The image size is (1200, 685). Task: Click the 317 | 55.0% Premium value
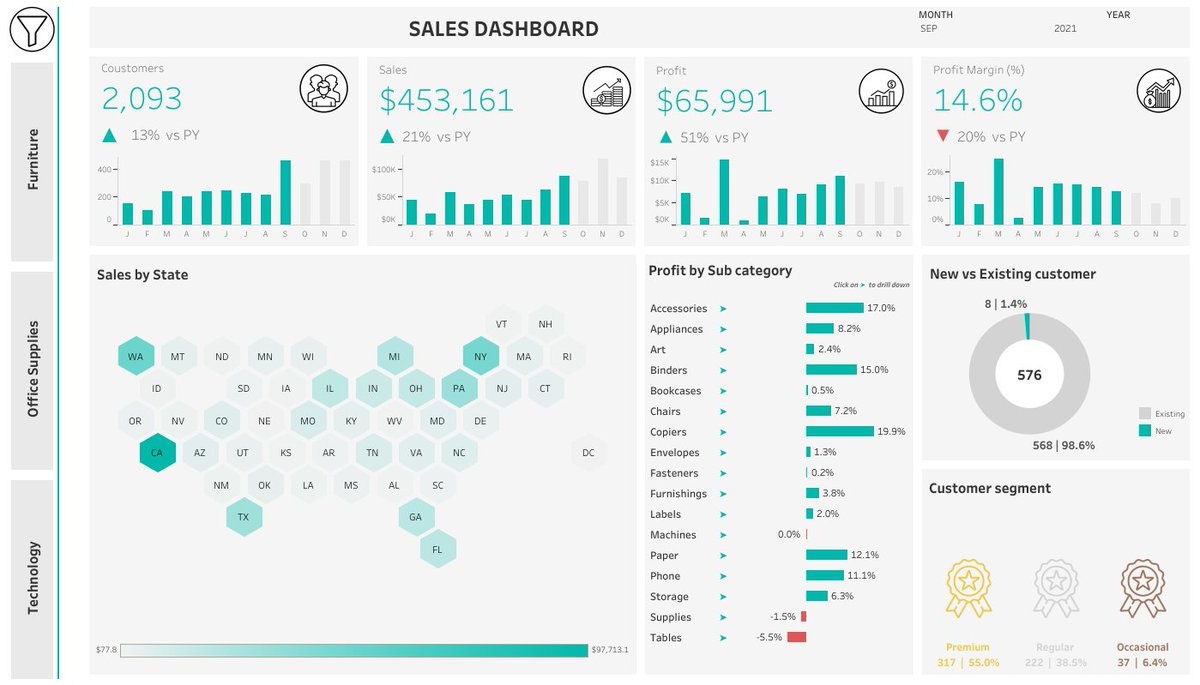(969, 663)
